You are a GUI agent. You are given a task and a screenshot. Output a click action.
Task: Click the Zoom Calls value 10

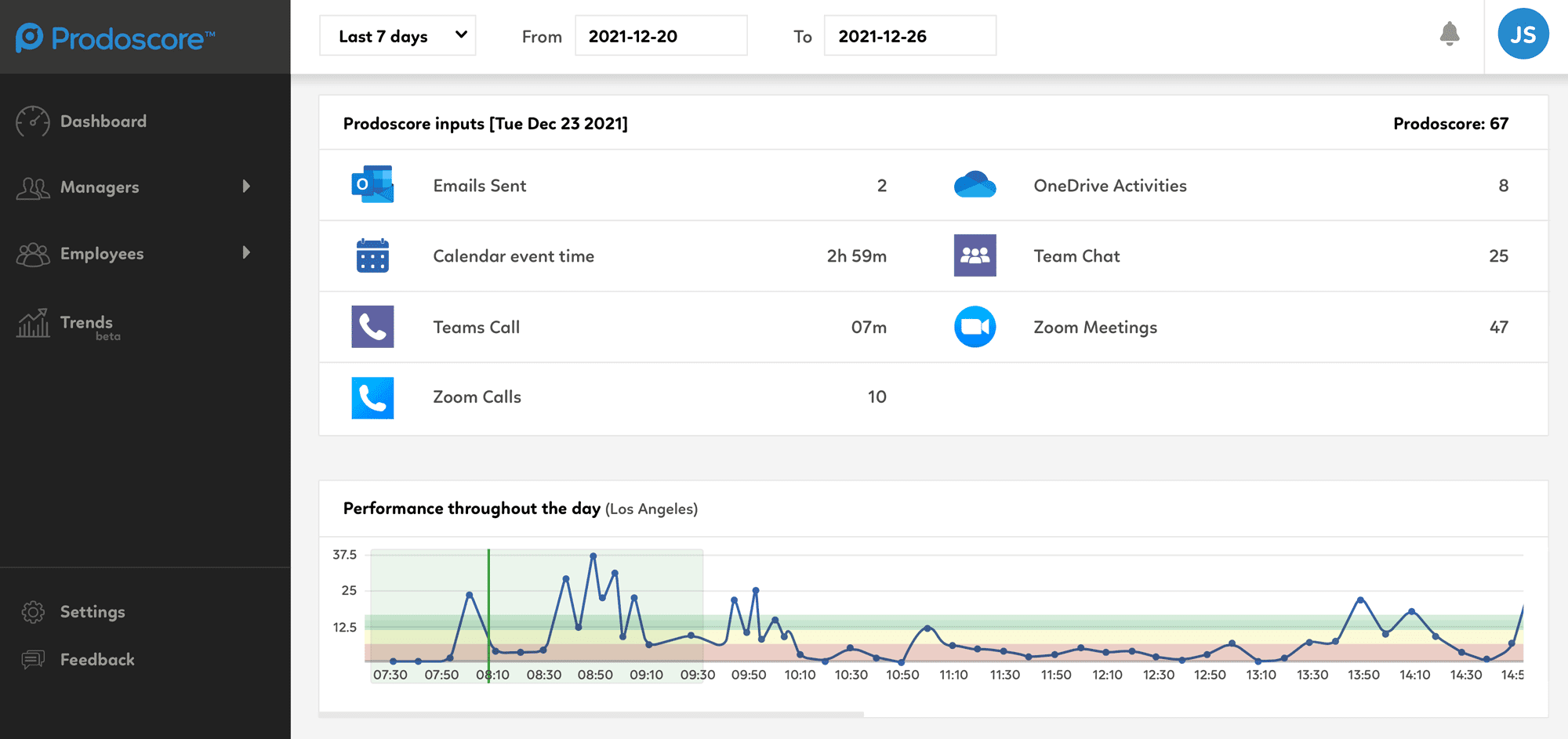[877, 397]
